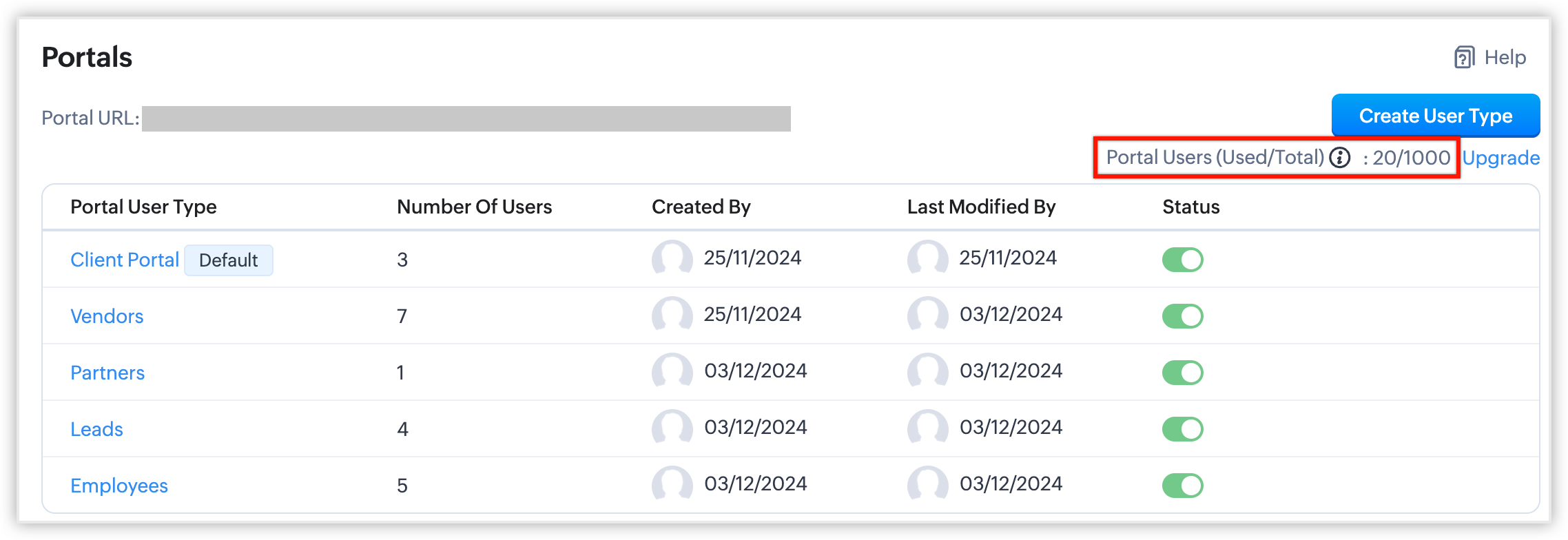Click Leads last modified avatar icon
This screenshot has height=540, width=1568.
point(927,428)
